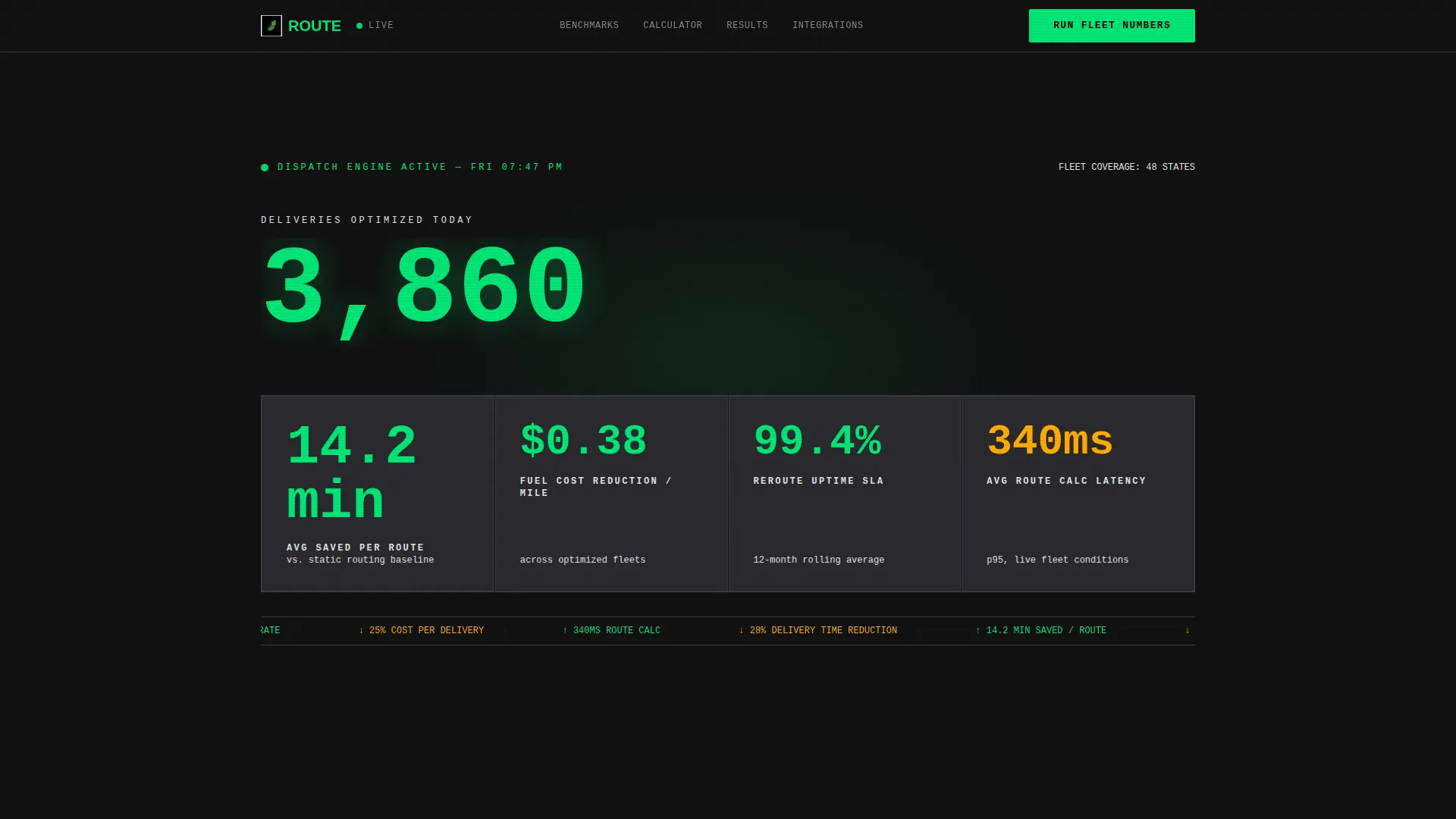Click "p95, live fleet conditions" note
This screenshot has height=819, width=1456.
click(1057, 560)
